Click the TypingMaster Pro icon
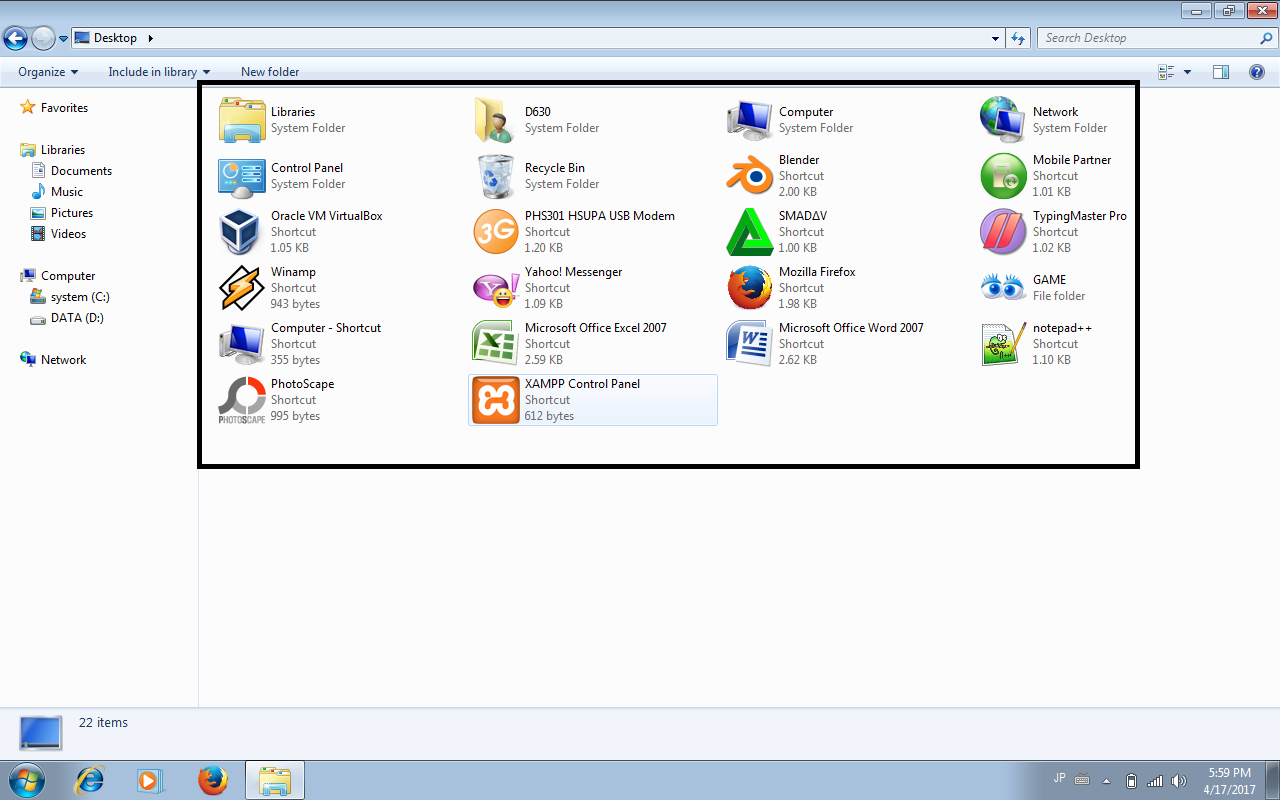The image size is (1280, 800). tap(1004, 232)
